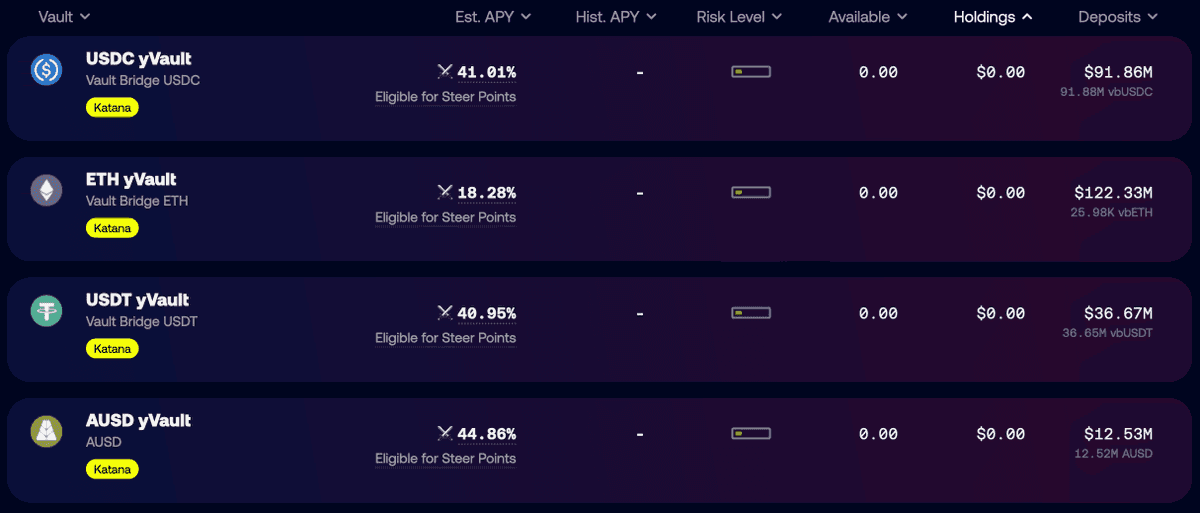Sort vaults by Available column

(x=868, y=17)
